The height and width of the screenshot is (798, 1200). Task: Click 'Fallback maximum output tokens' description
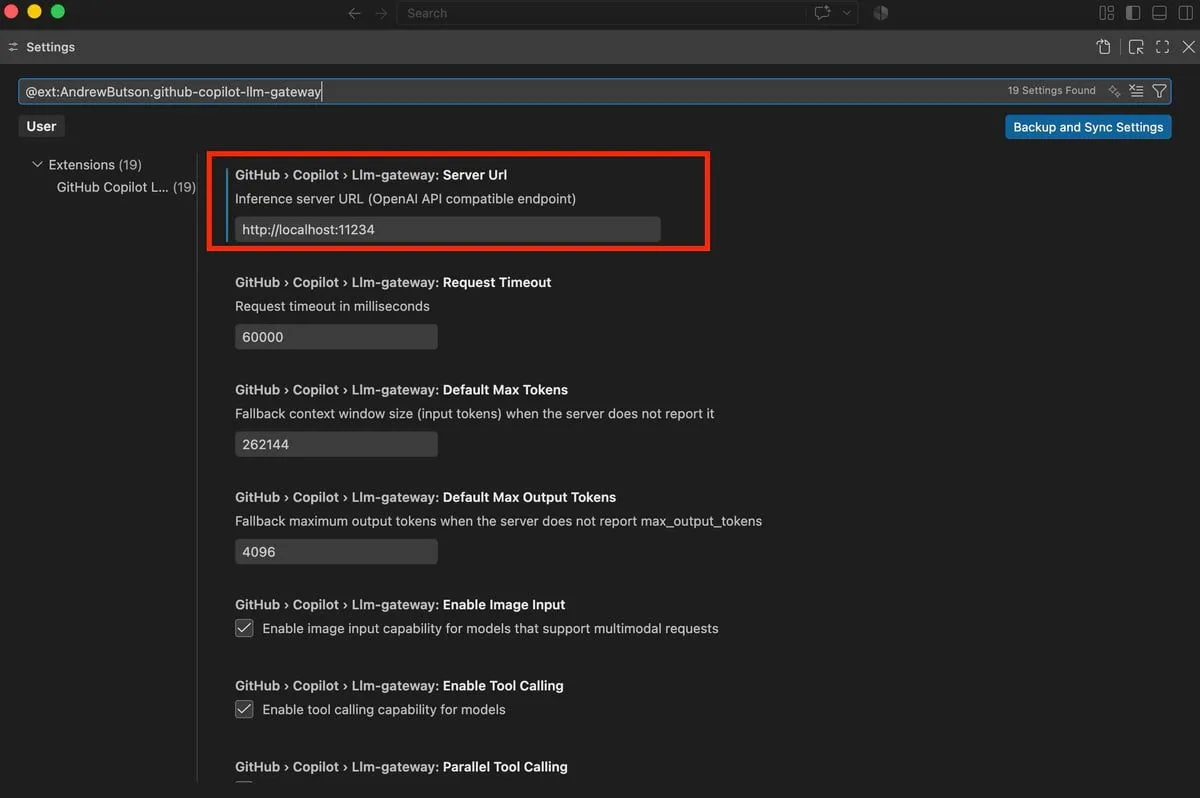click(498, 521)
